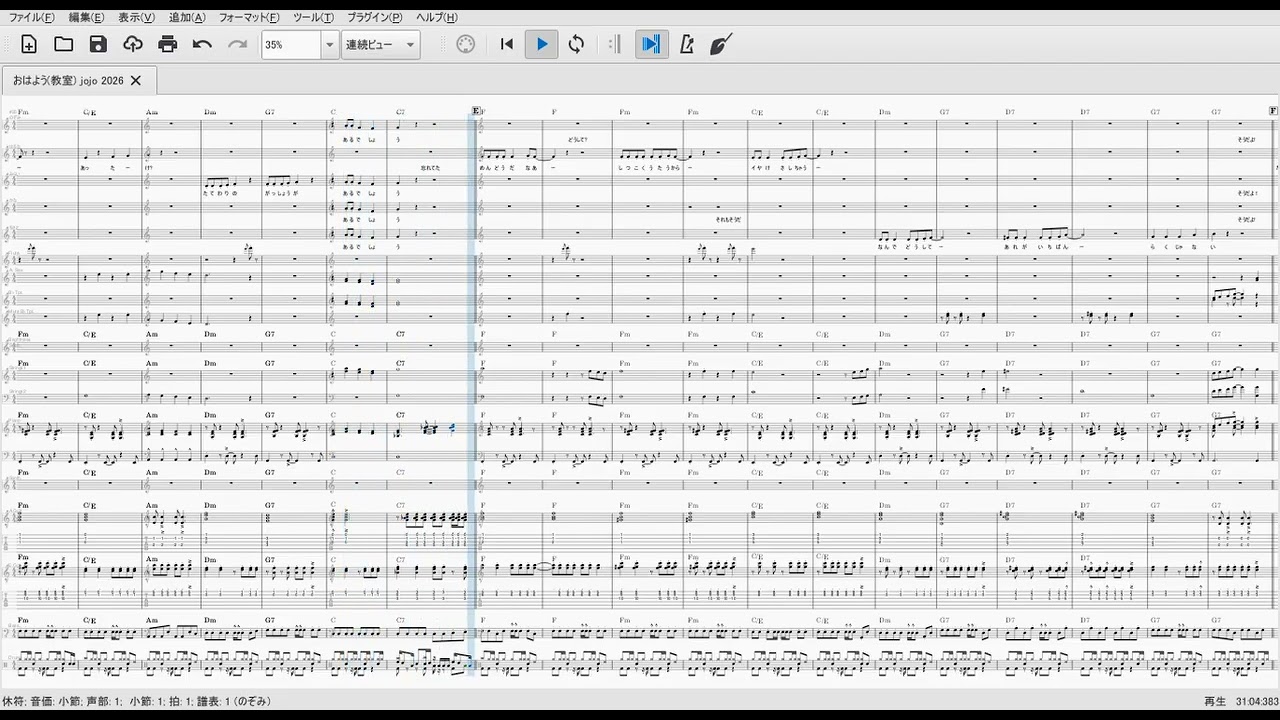Select lyric text 忘れてた
Viewport: 1280px width, 720px height.
pyautogui.click(x=430, y=168)
